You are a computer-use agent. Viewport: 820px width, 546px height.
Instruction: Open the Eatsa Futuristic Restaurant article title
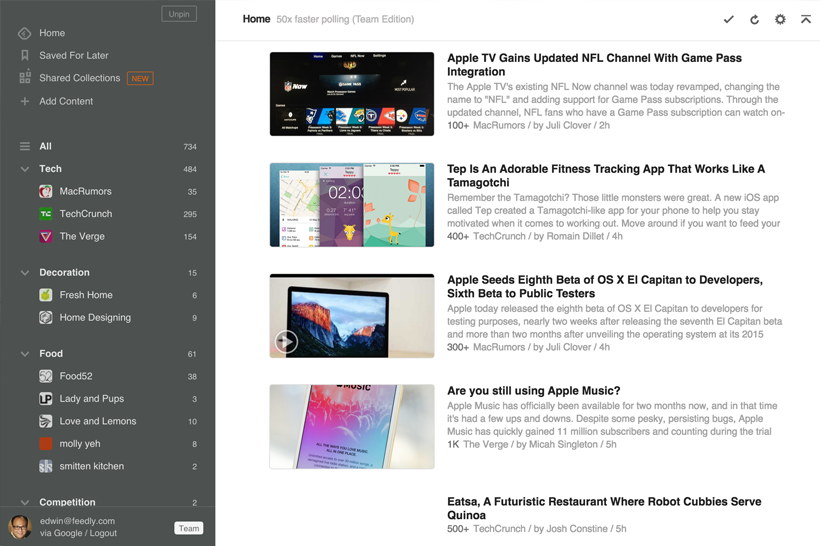click(x=604, y=508)
